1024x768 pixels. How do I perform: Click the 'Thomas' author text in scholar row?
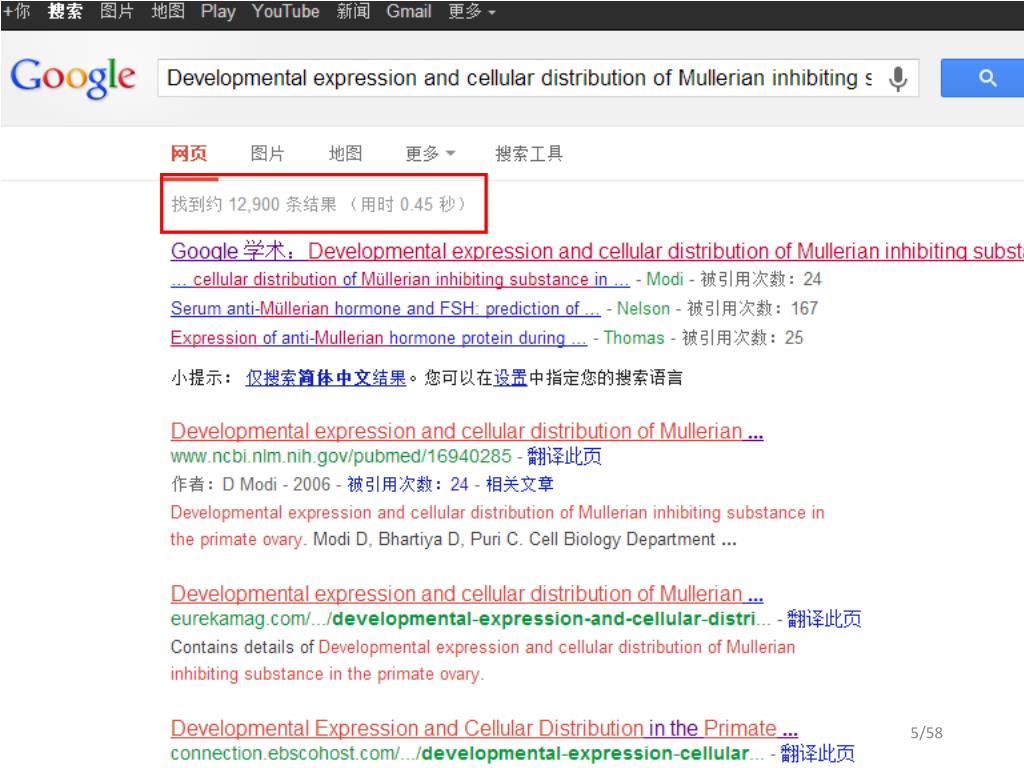(633, 338)
